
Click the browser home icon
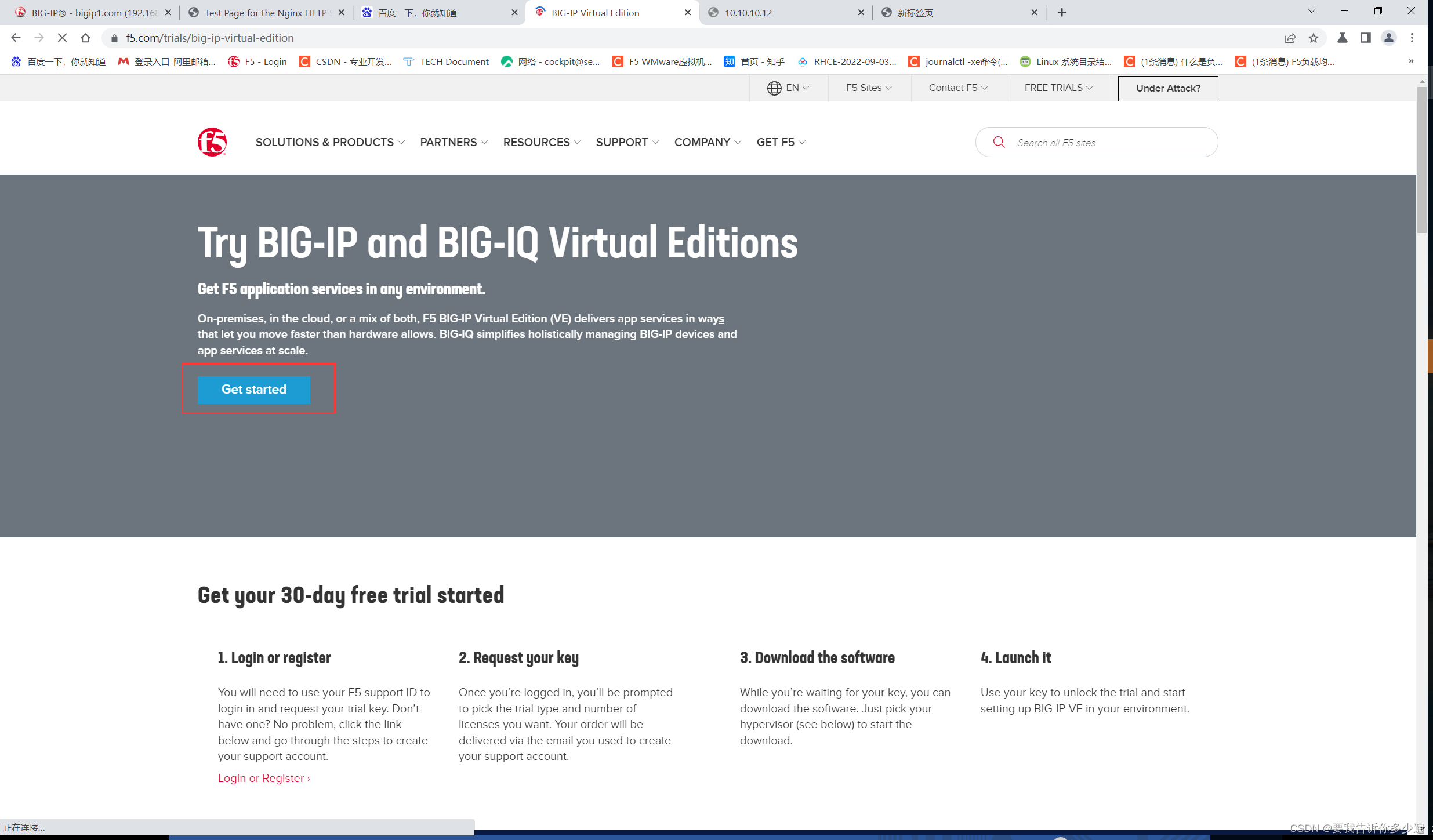coord(85,38)
